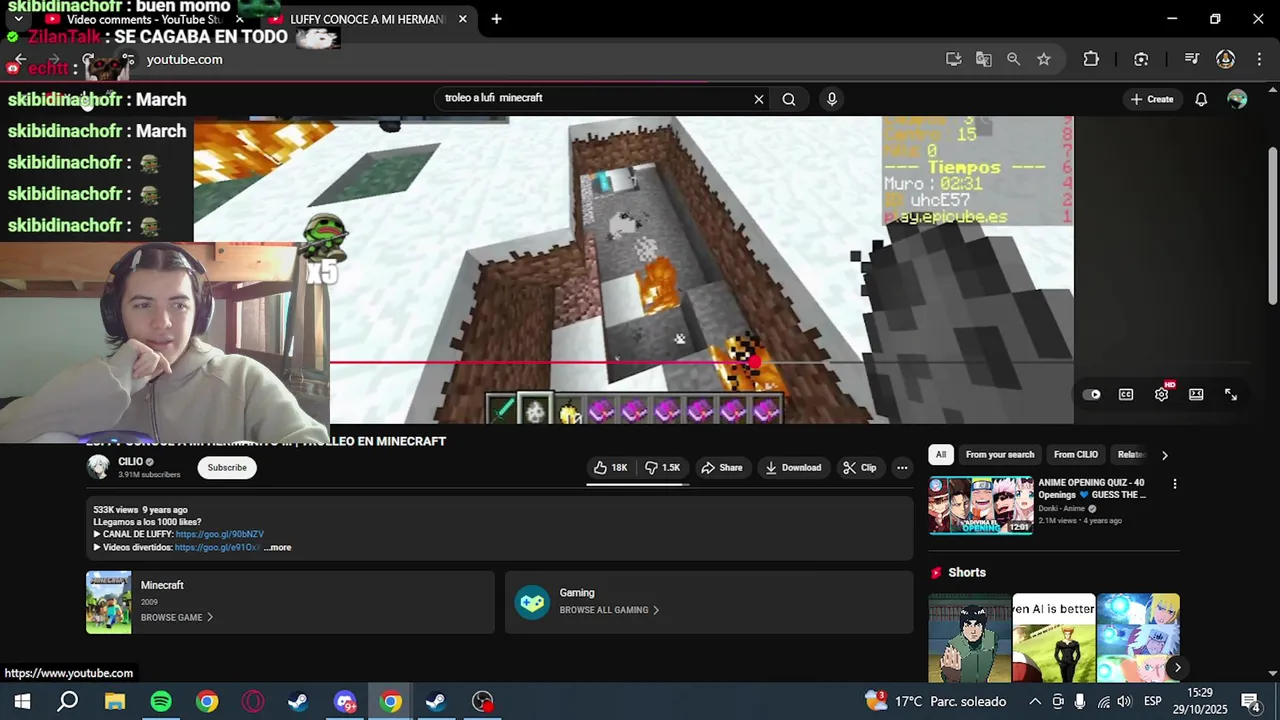Open the 'Videos divertidos' link
This screenshot has height=720, width=1280.
click(x=217, y=548)
